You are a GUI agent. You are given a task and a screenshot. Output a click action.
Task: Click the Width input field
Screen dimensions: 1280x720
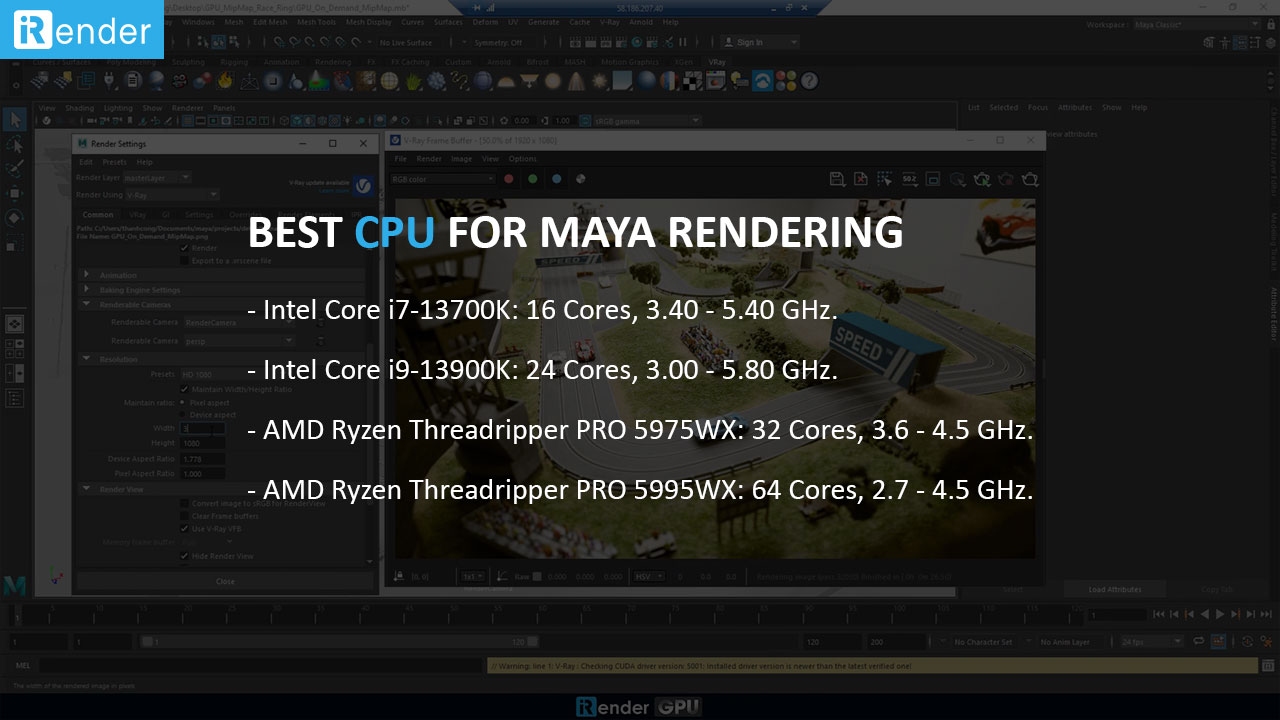[x=202, y=428]
